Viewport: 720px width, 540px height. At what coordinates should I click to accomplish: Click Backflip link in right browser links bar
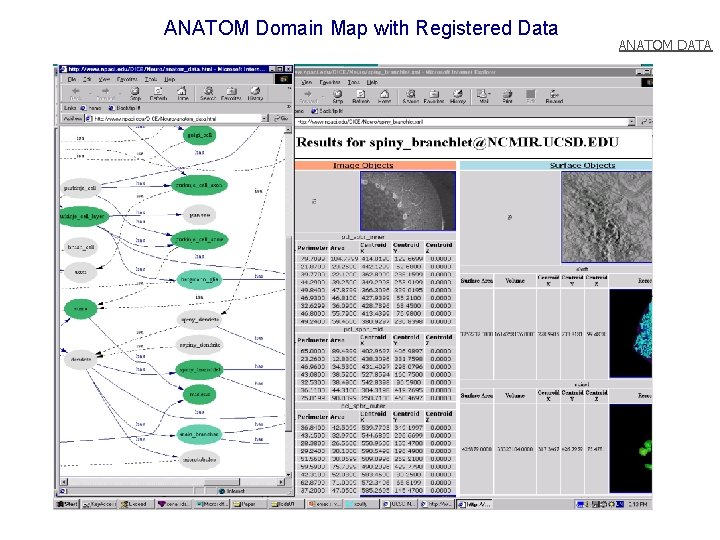[x=327, y=111]
